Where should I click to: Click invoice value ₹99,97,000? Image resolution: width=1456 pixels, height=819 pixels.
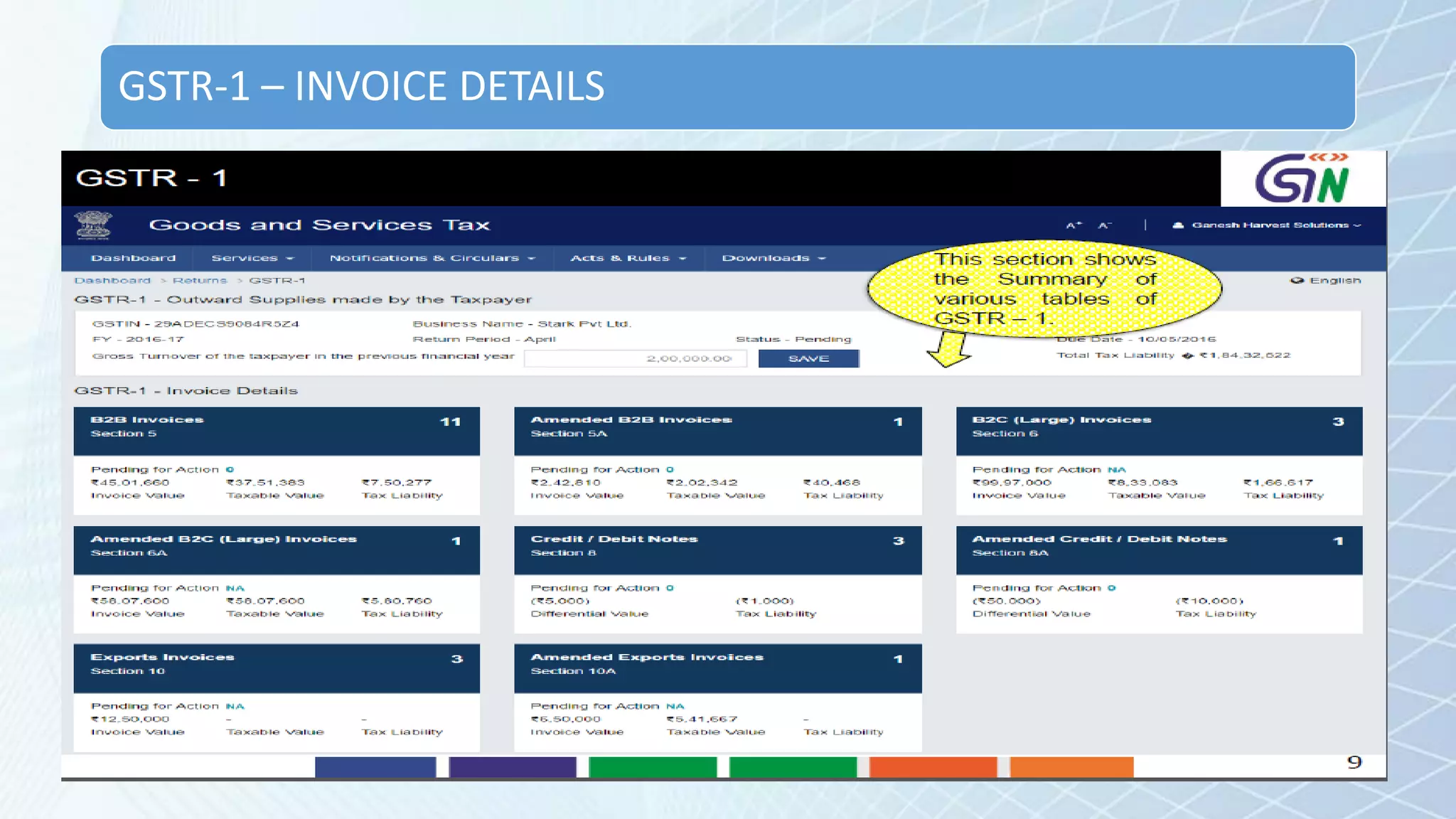[x=1012, y=483]
